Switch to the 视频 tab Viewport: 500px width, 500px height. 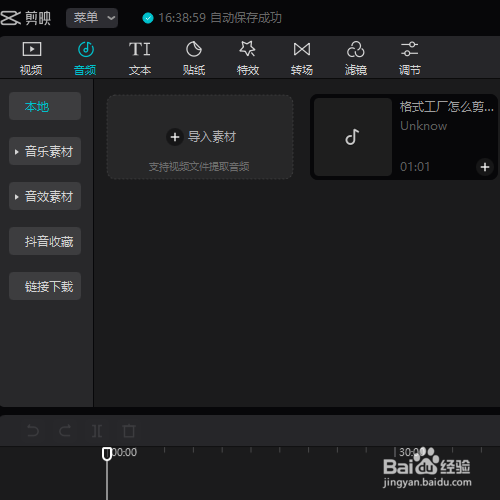pyautogui.click(x=31, y=58)
